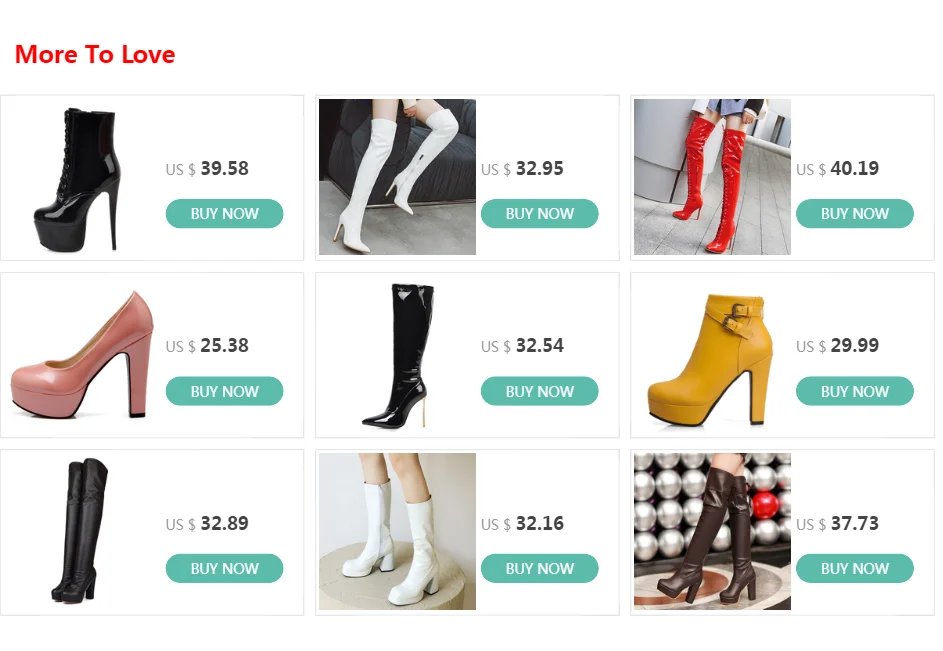Click BUY NOW for the $40.19 red boots
Viewport: 943px width, 651px height.
click(855, 214)
